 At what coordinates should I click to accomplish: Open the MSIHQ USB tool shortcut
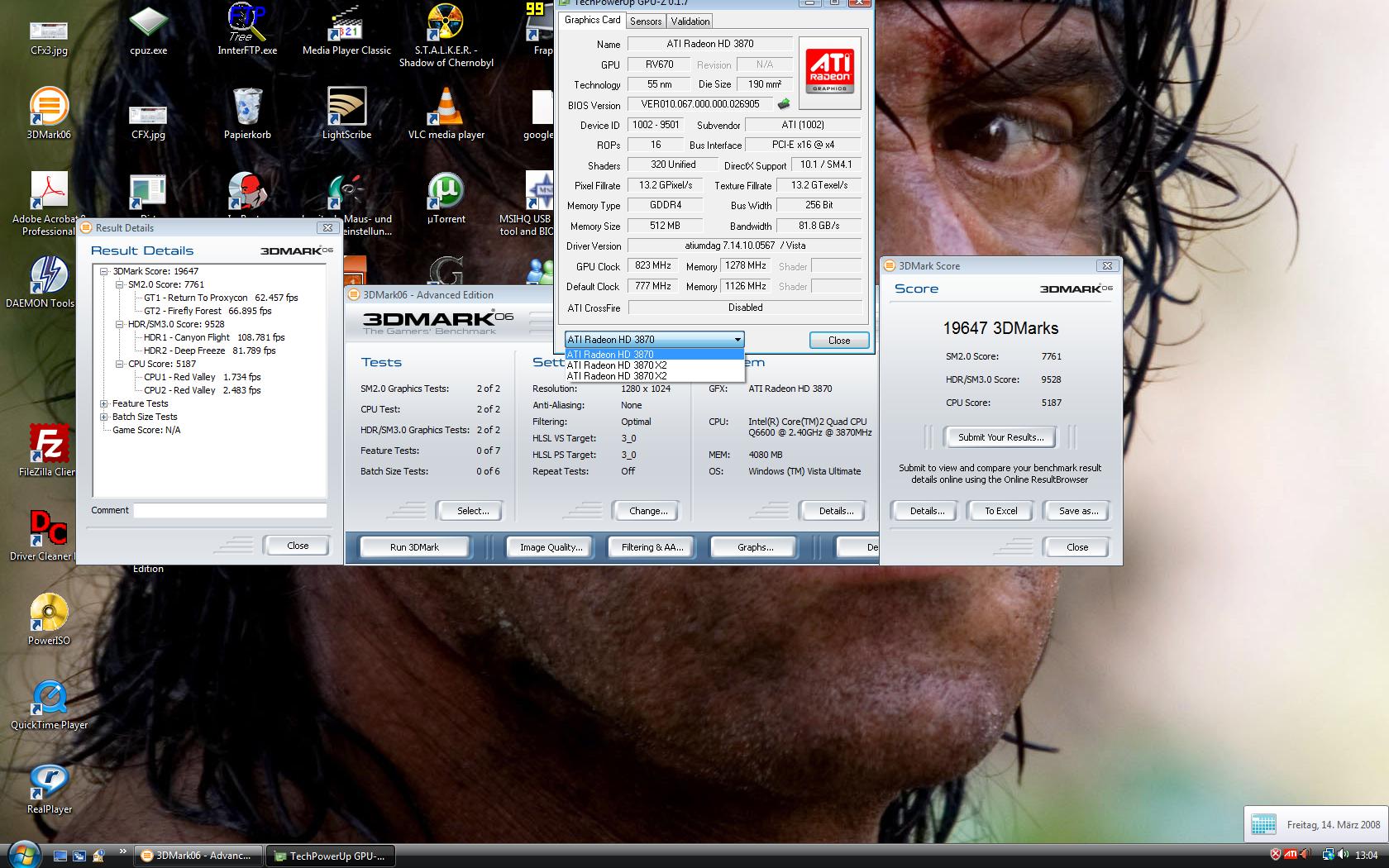(x=526, y=203)
